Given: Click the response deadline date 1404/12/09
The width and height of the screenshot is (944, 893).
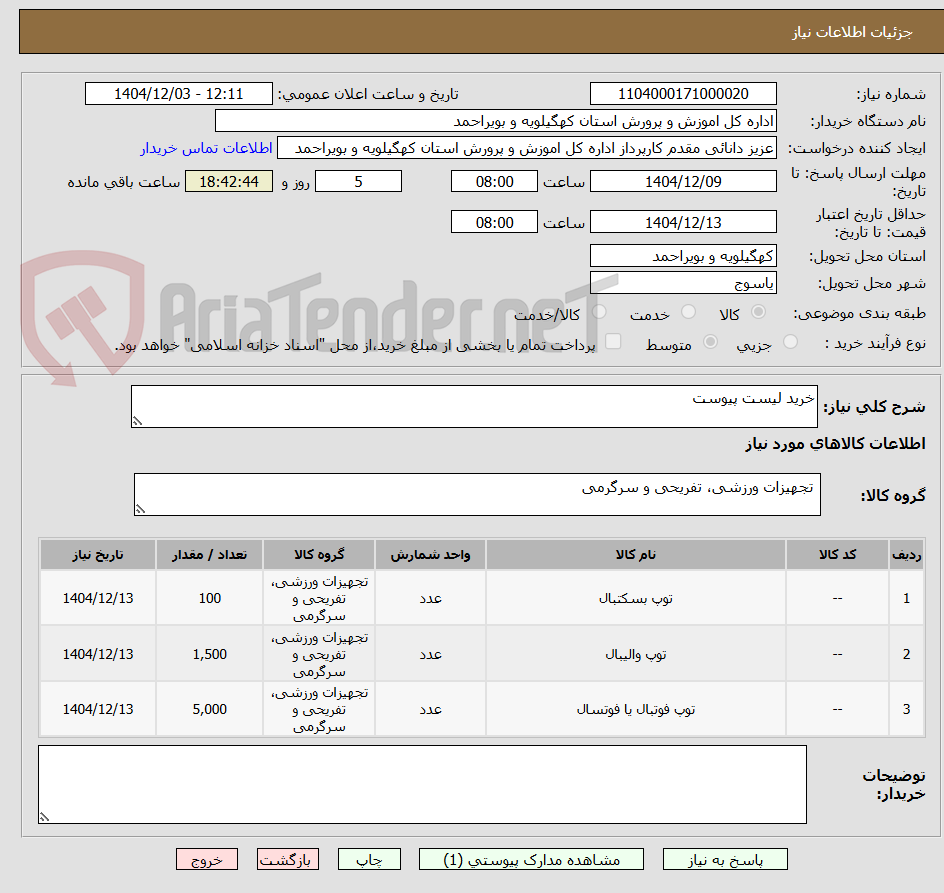Looking at the screenshot, I should (683, 181).
